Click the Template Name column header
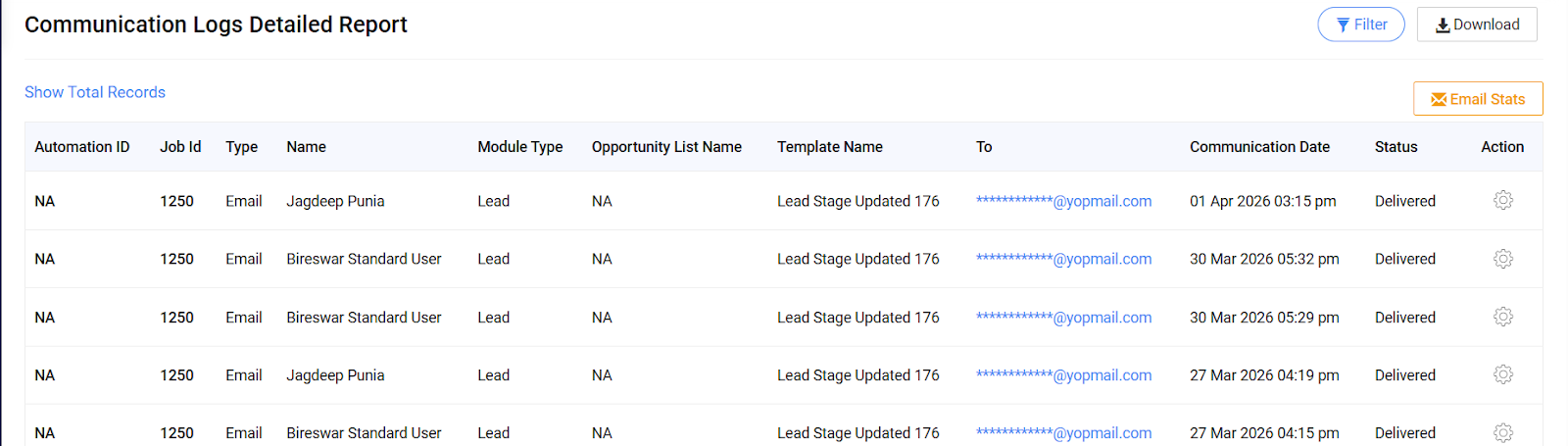Viewport: 1568px width, 446px height. 829,147
